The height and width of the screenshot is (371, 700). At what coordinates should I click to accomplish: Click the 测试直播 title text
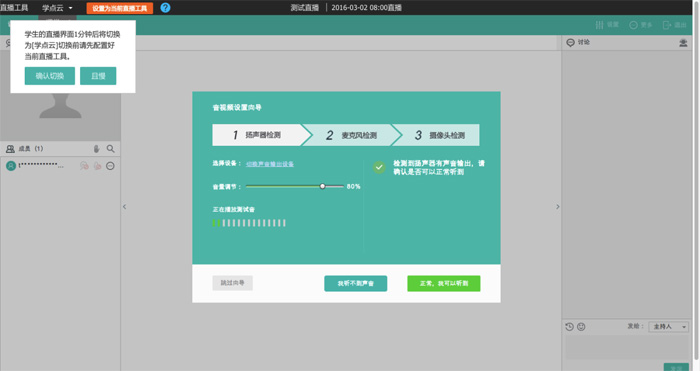click(304, 8)
